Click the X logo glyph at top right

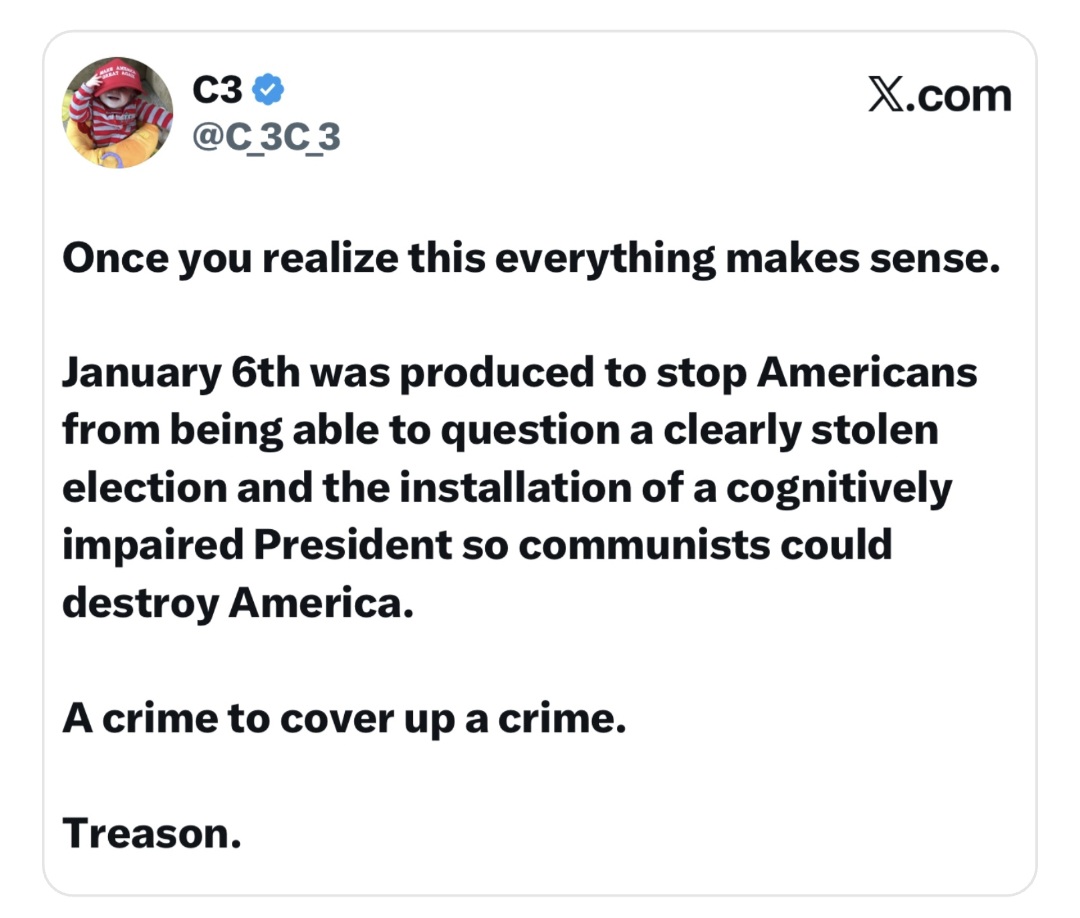coord(886,96)
